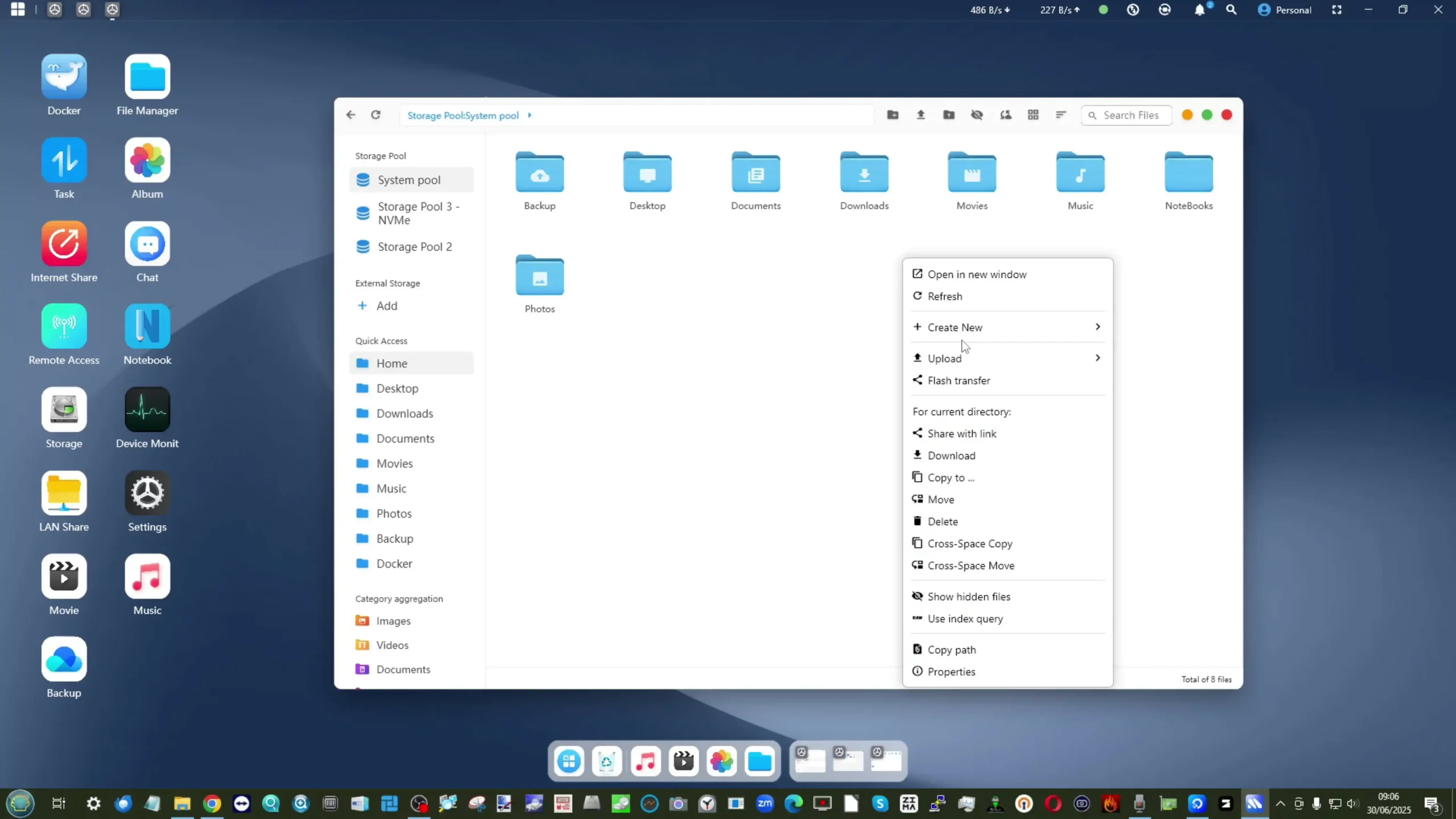This screenshot has height=819, width=1456.
Task: Open Properties from context menu
Action: (1008, 672)
